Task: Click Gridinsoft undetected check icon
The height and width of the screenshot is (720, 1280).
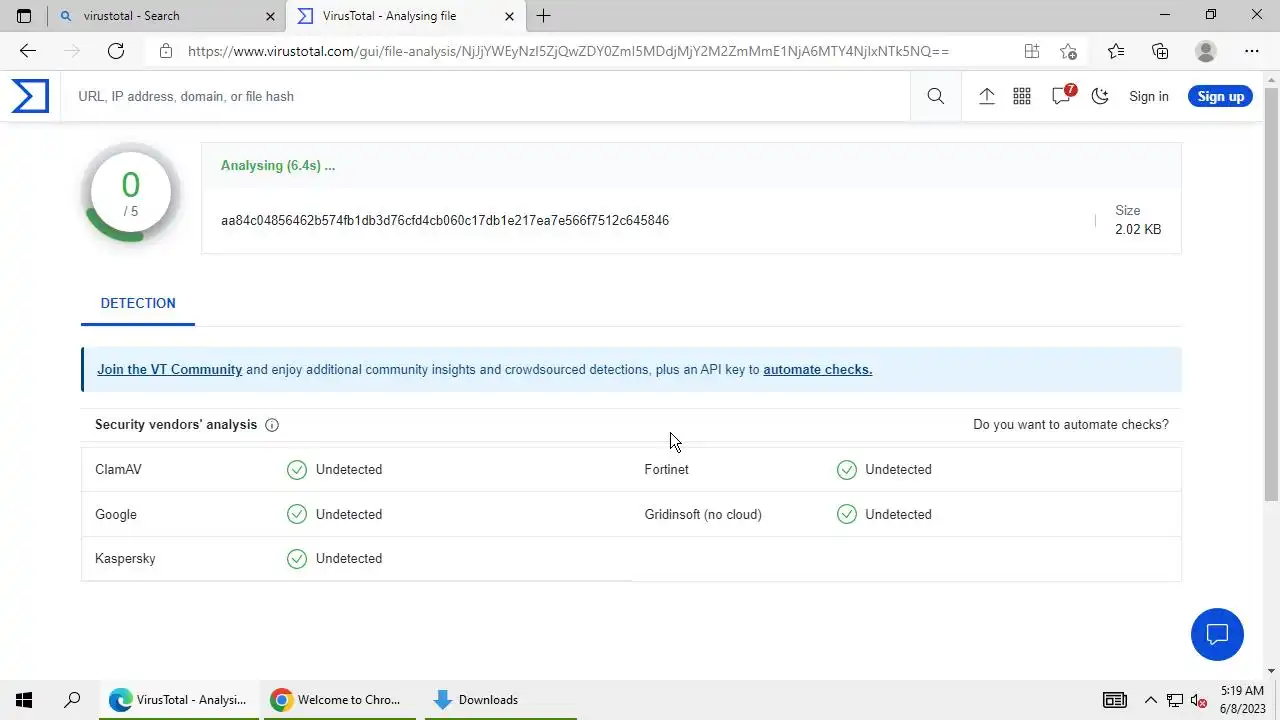Action: click(847, 514)
